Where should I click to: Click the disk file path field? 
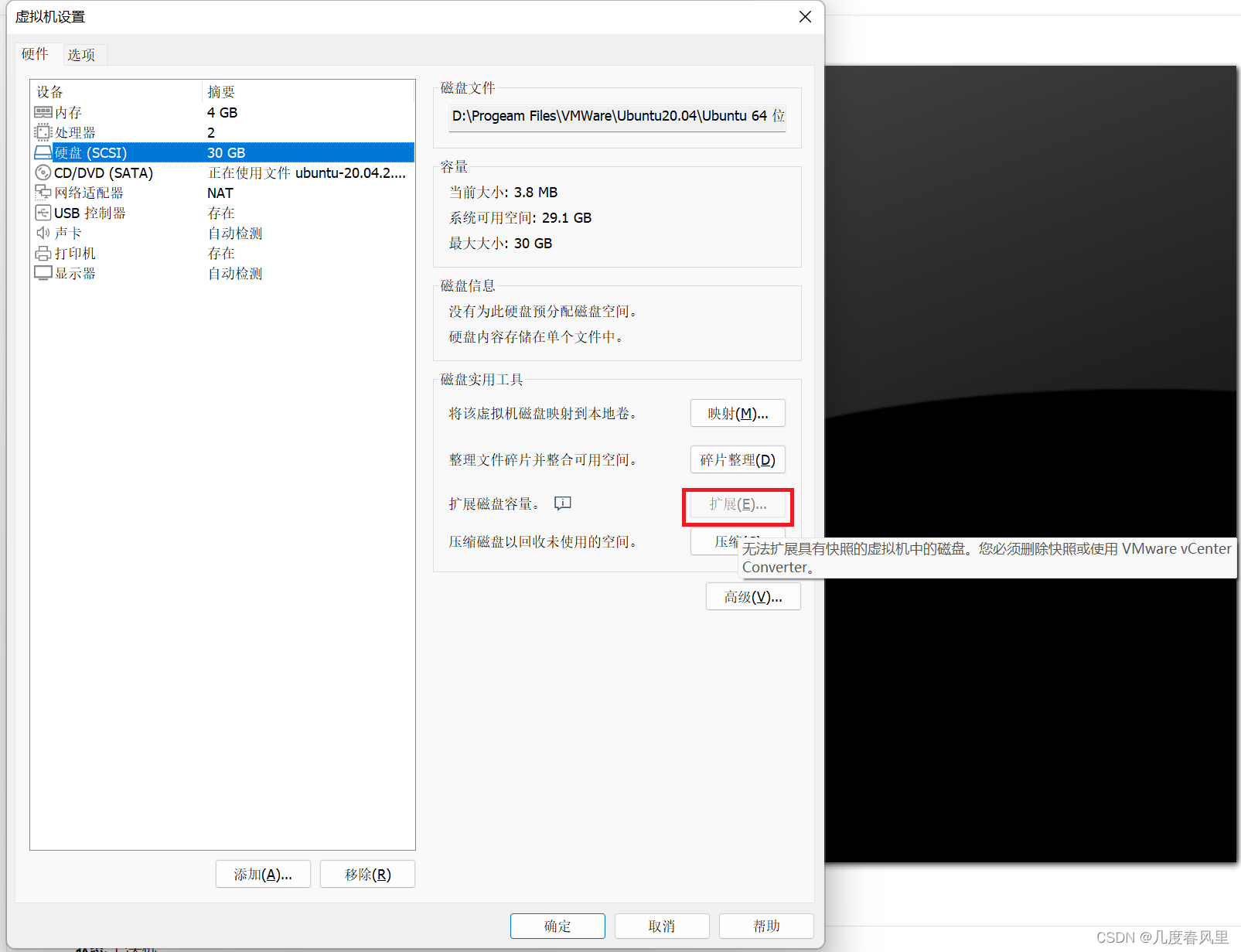pos(617,117)
